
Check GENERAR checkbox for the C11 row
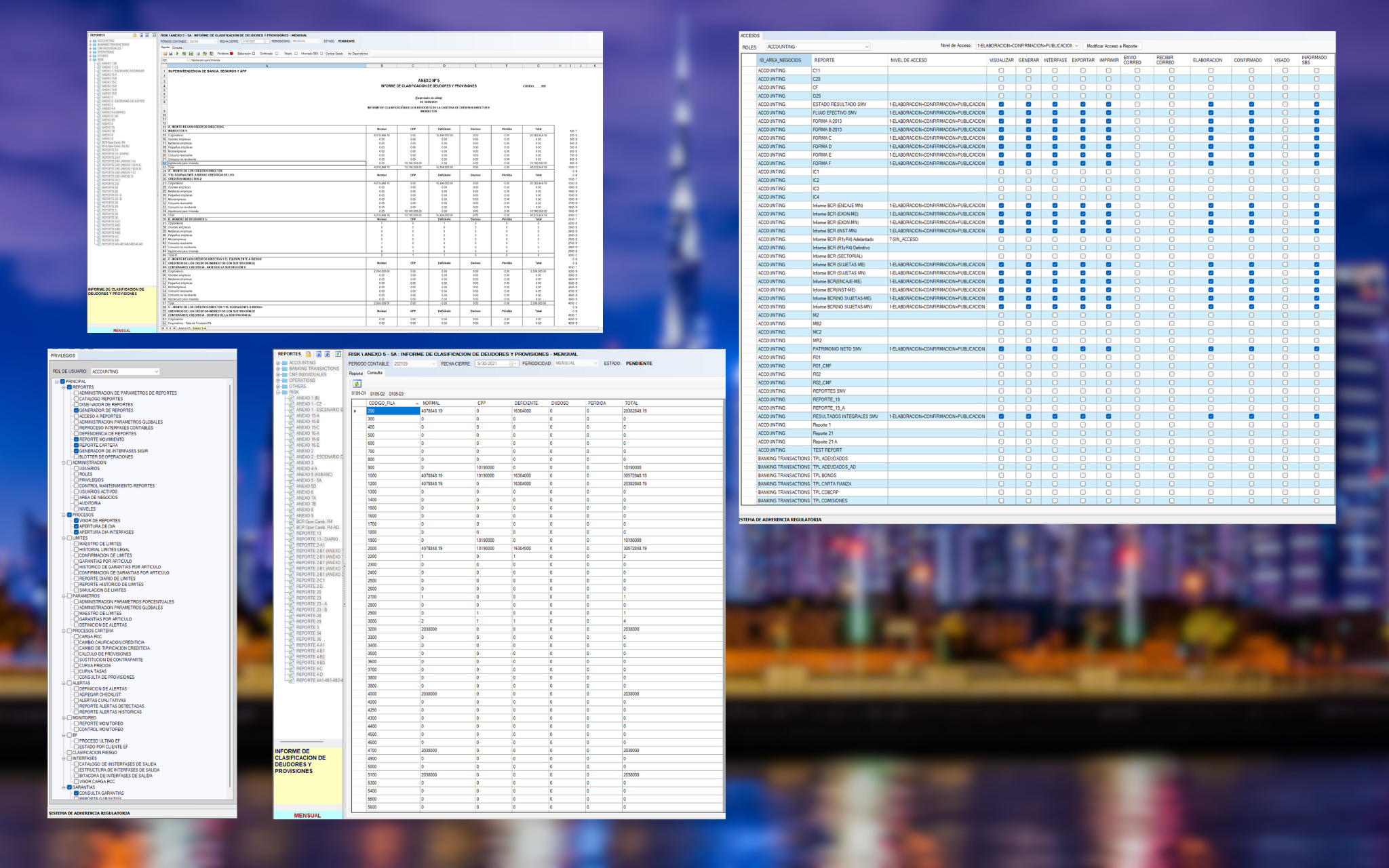point(1028,71)
